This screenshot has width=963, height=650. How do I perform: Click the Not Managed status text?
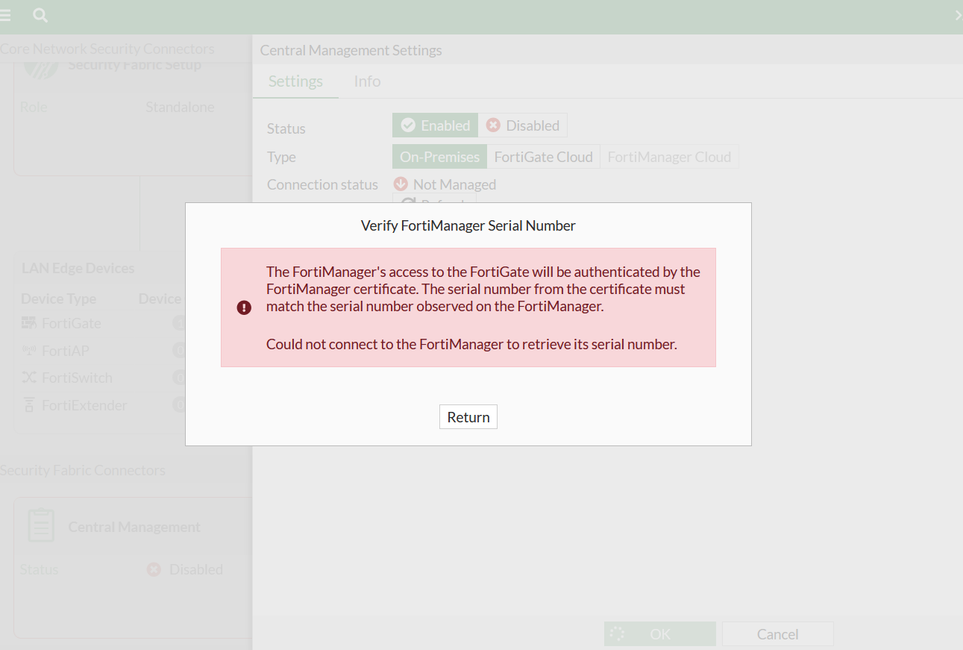pyautogui.click(x=454, y=184)
